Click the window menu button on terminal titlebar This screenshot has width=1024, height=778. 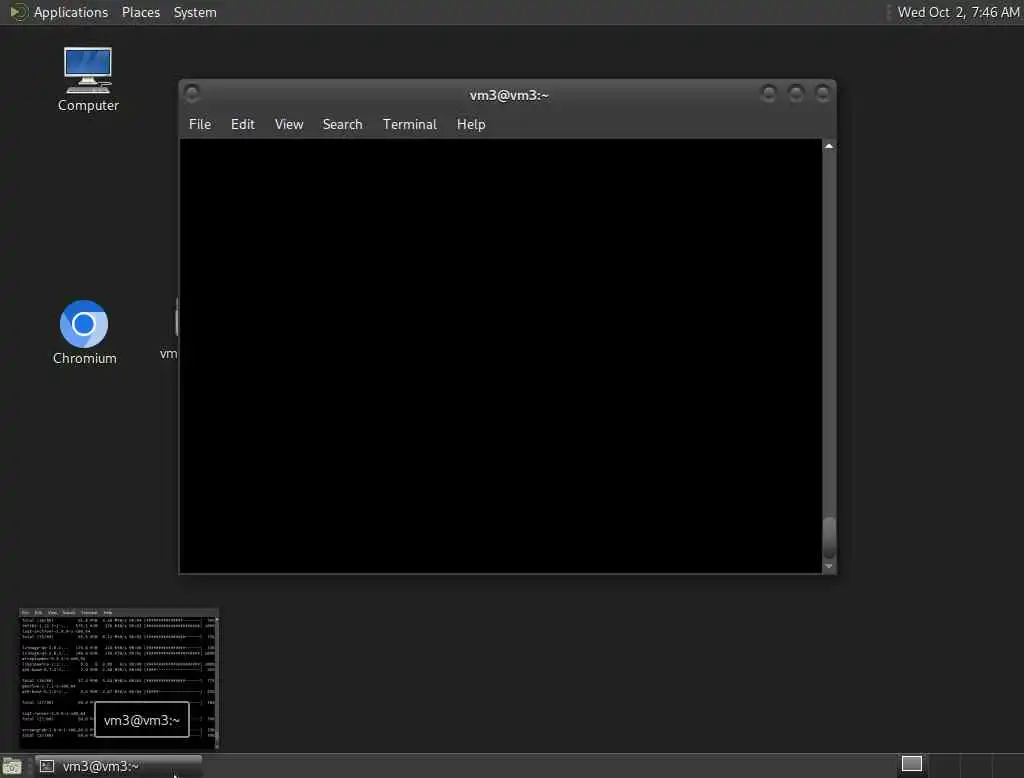pos(192,94)
